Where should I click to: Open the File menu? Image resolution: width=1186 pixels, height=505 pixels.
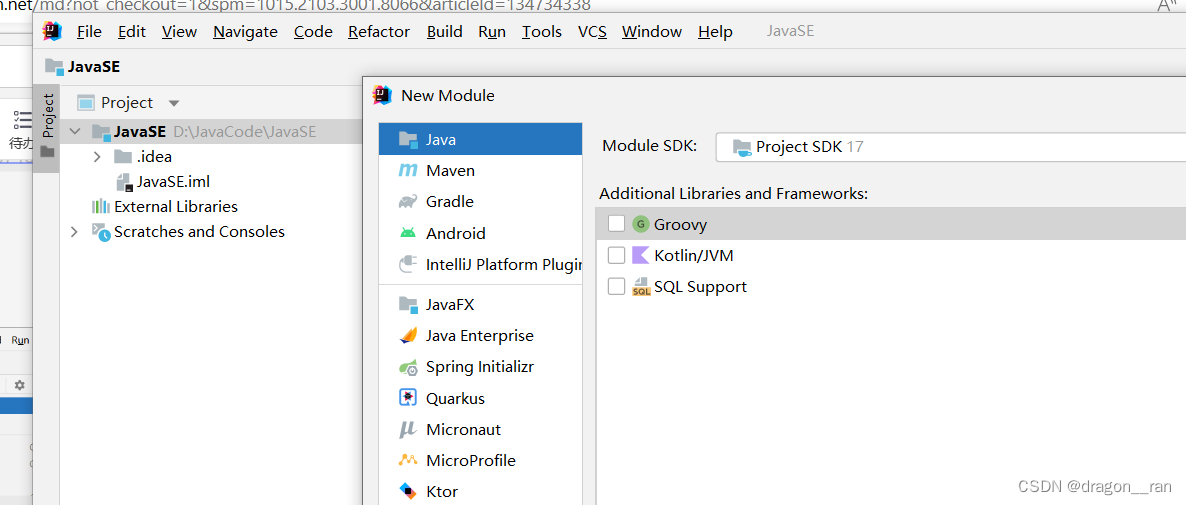[89, 32]
